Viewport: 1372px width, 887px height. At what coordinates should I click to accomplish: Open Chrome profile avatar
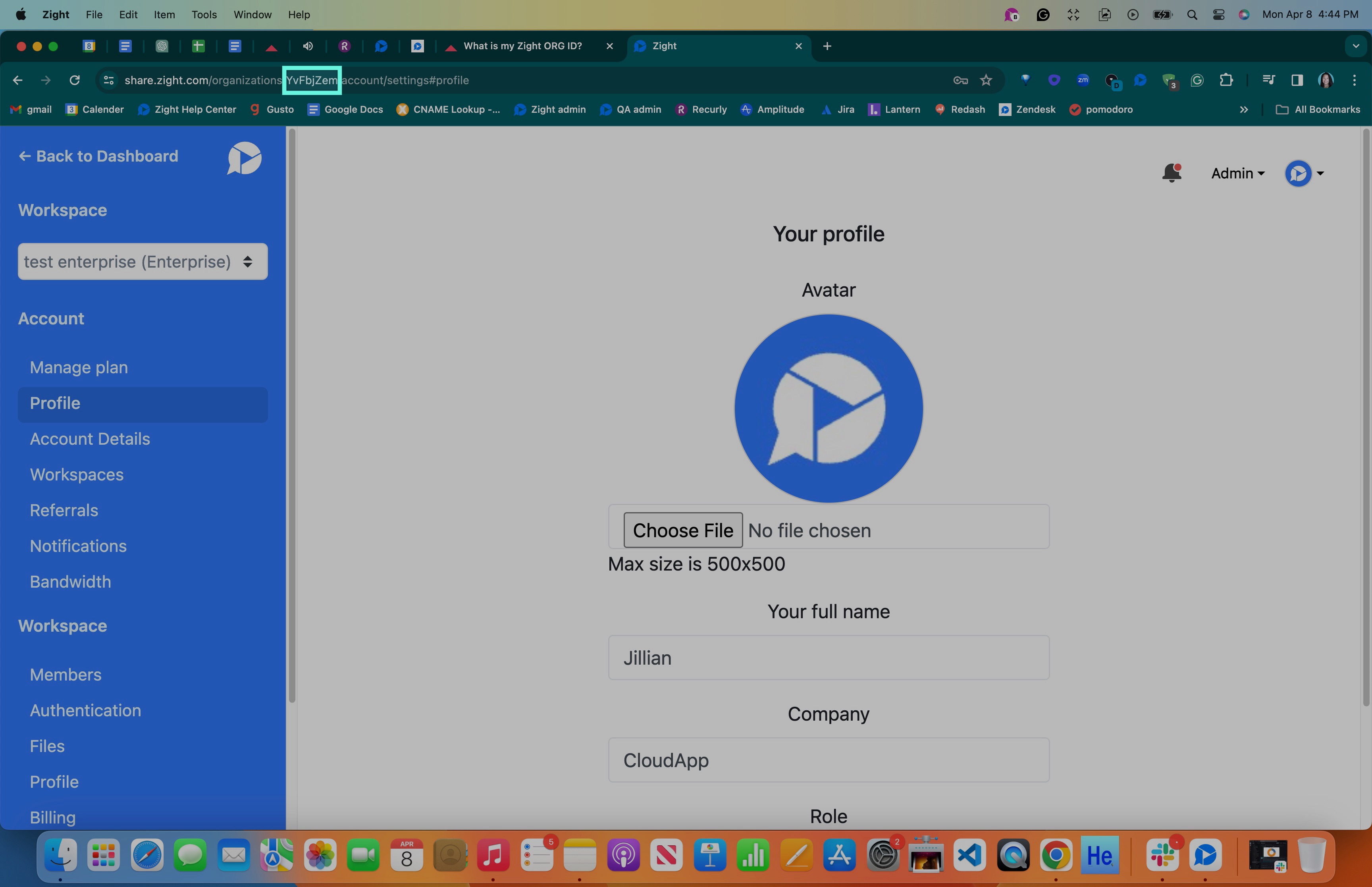click(x=1326, y=80)
